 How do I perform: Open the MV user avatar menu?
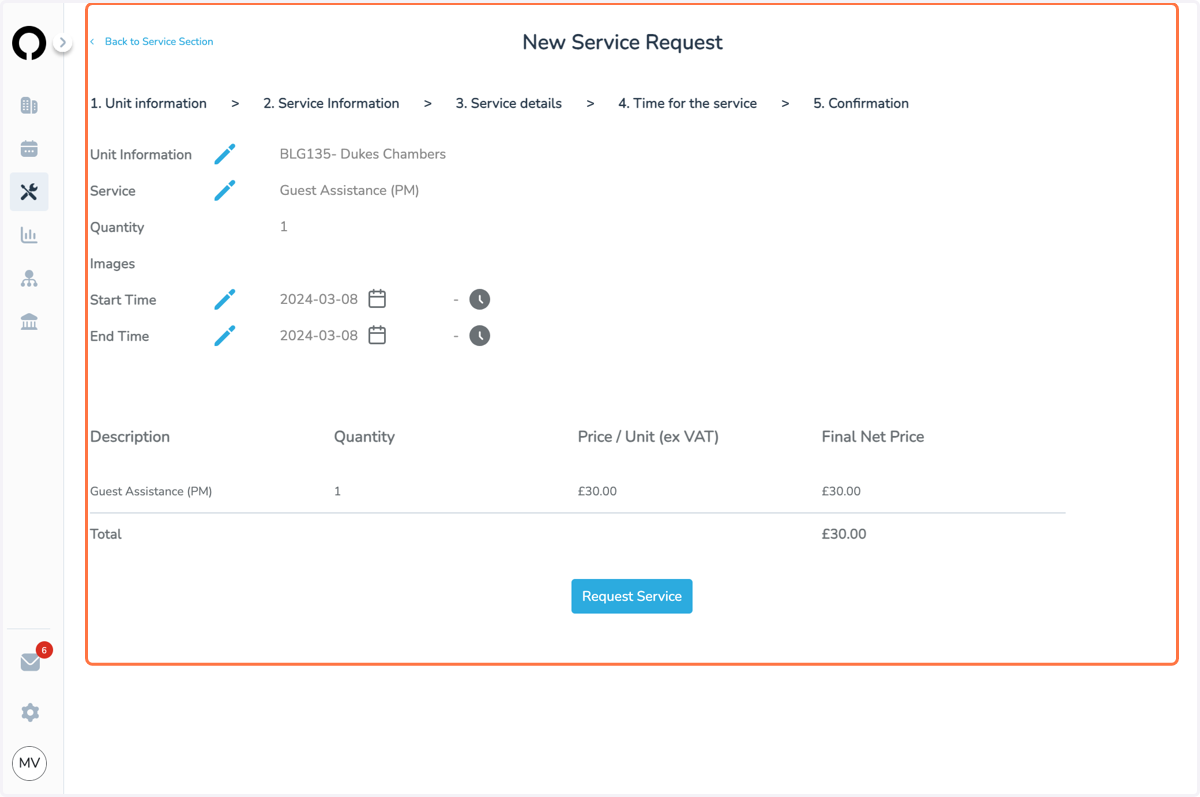tap(30, 763)
